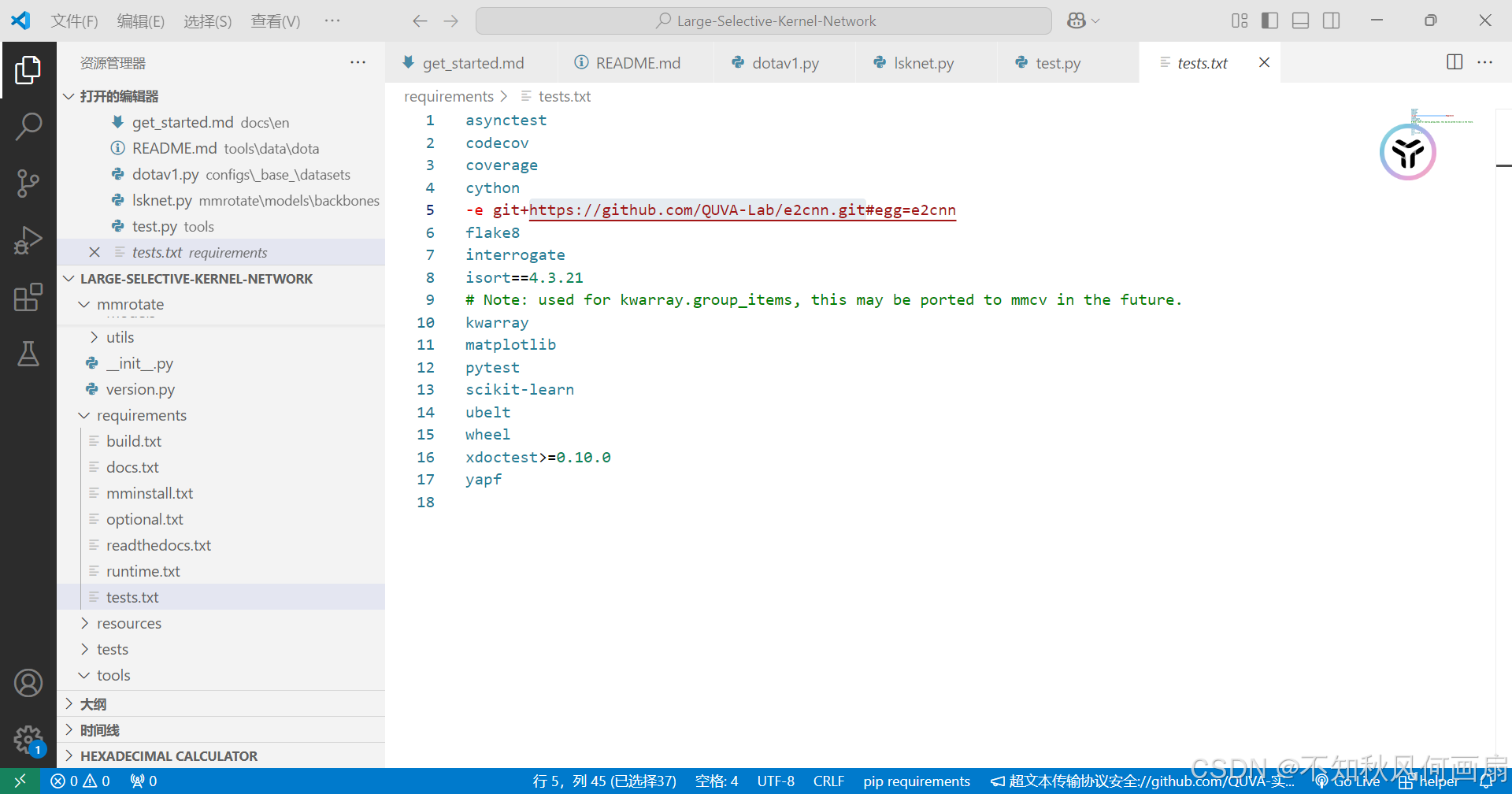Close the tests.txt editor tab

click(1264, 62)
